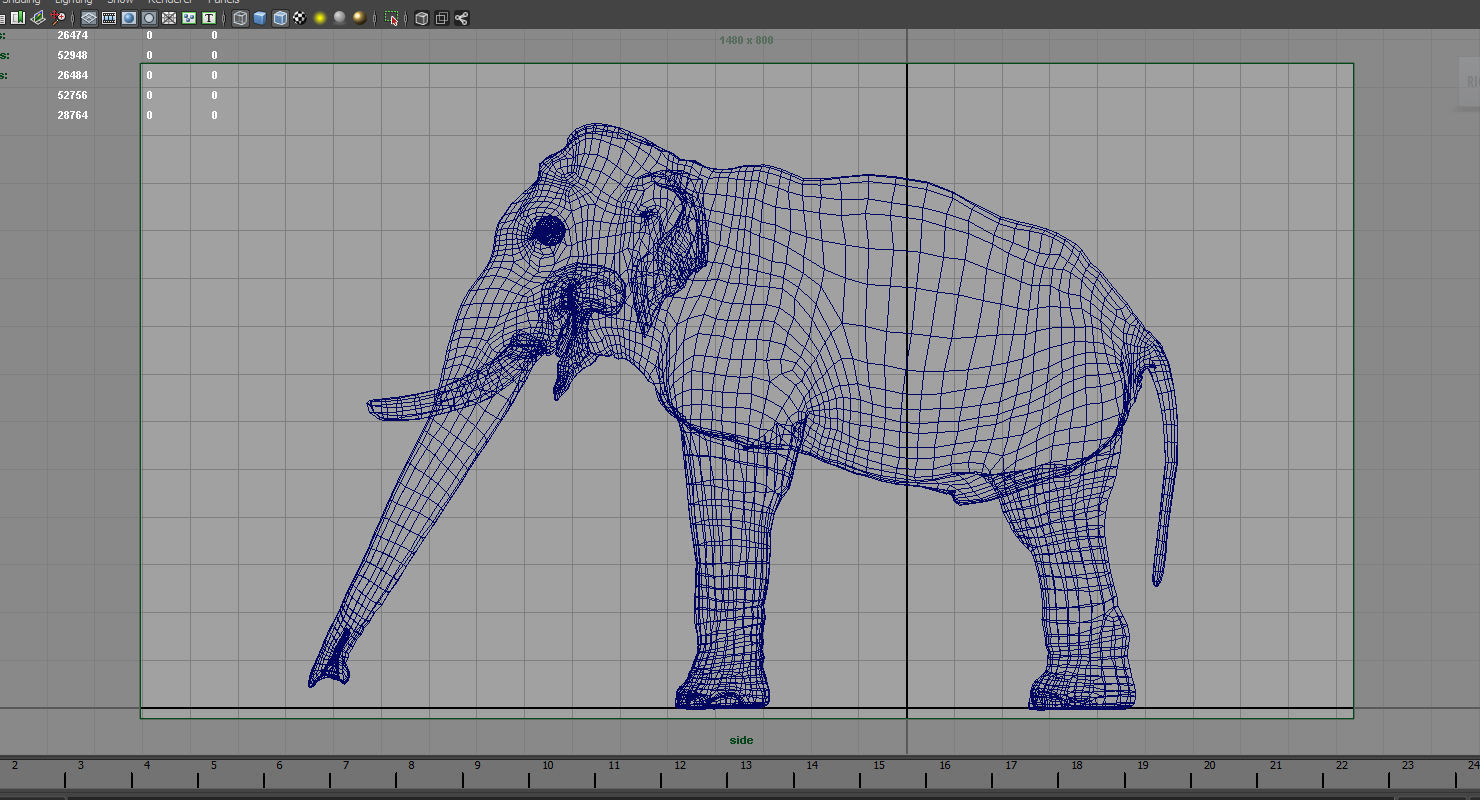Click the shadows gray sphere icon
The width and height of the screenshot is (1480, 800).
point(340,18)
